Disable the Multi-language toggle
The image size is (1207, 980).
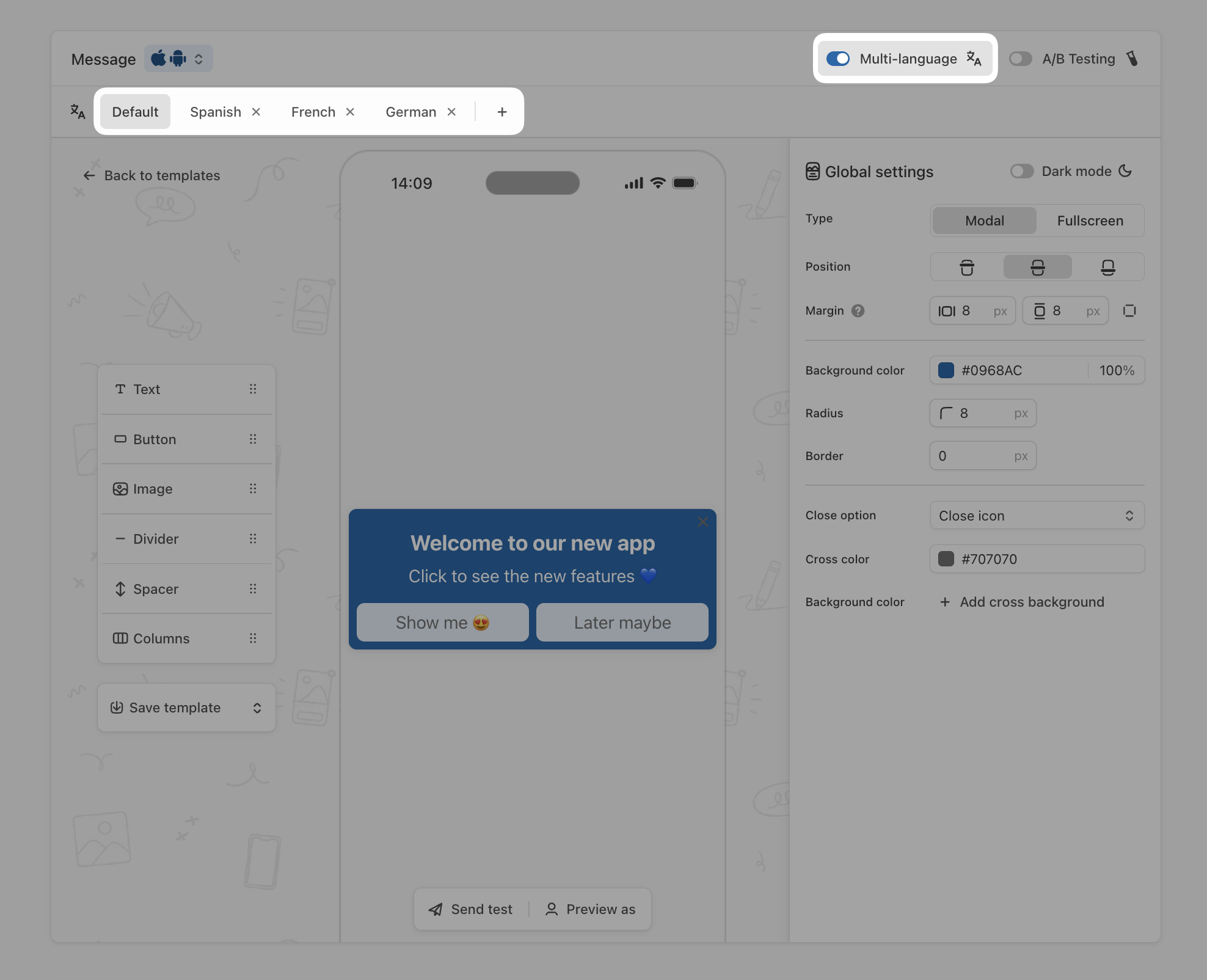point(838,59)
